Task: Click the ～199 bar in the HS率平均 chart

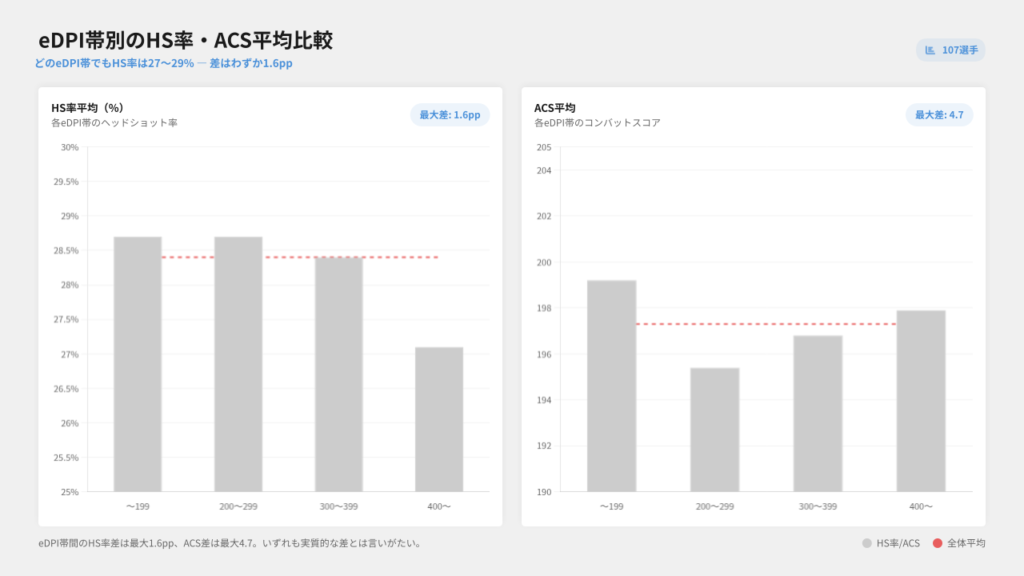Action: [x=137, y=364]
